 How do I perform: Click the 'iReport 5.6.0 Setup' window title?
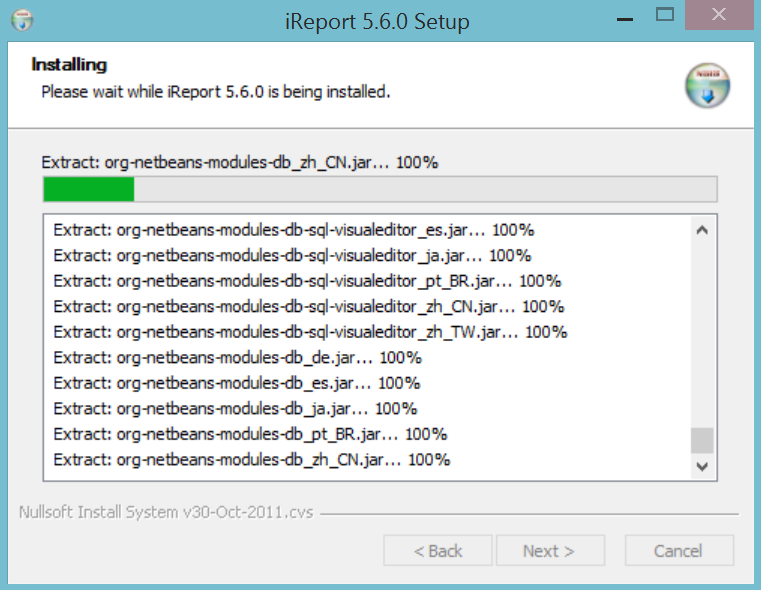377,22
